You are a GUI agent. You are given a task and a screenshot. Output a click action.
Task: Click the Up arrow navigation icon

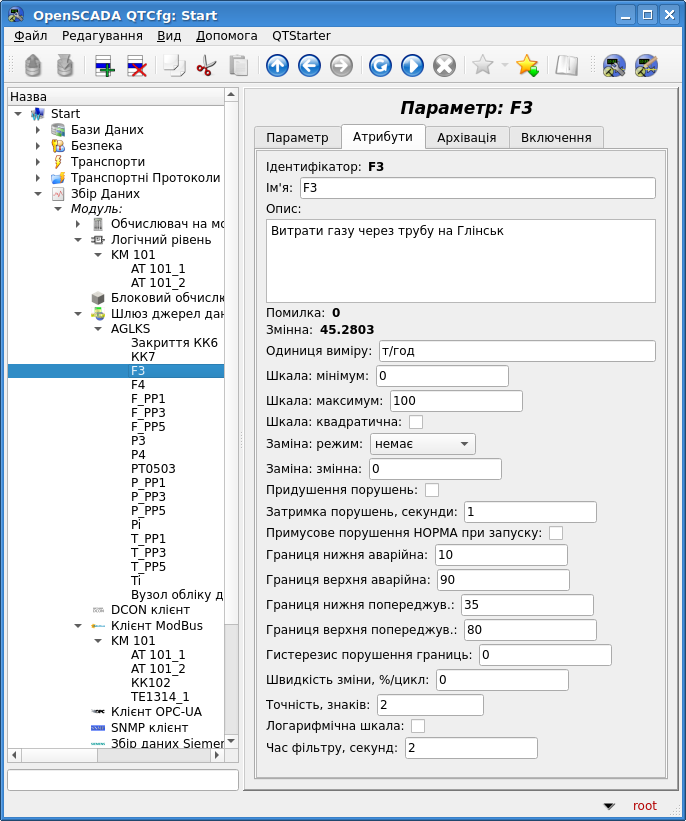click(x=277, y=66)
